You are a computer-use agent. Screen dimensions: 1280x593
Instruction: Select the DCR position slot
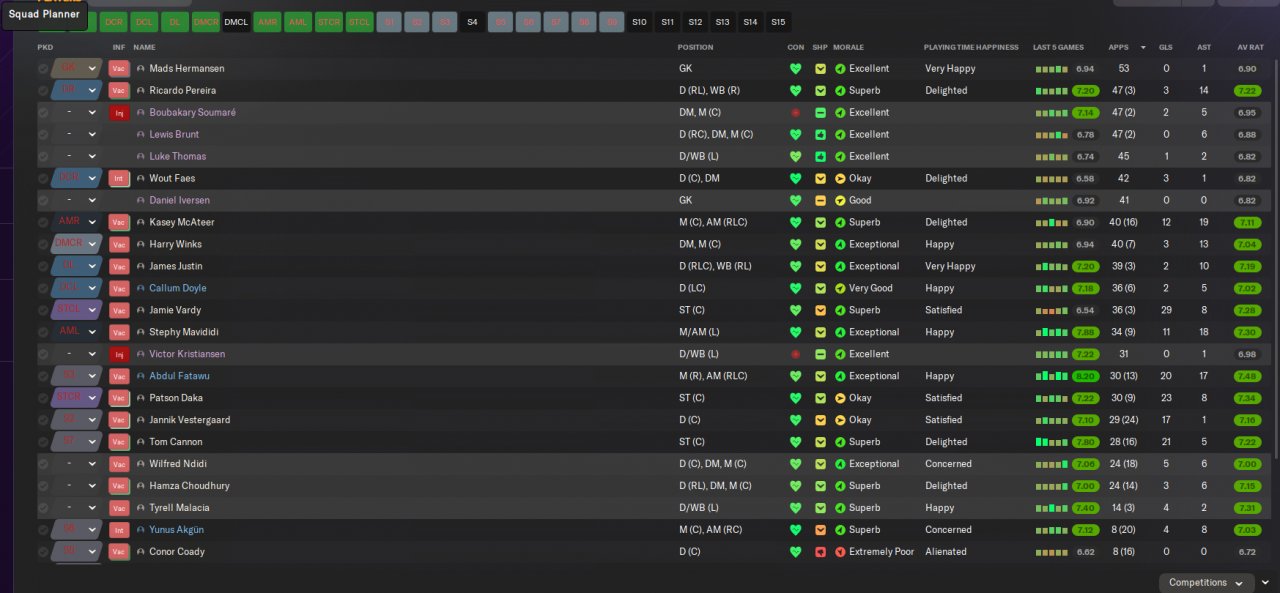(x=114, y=22)
